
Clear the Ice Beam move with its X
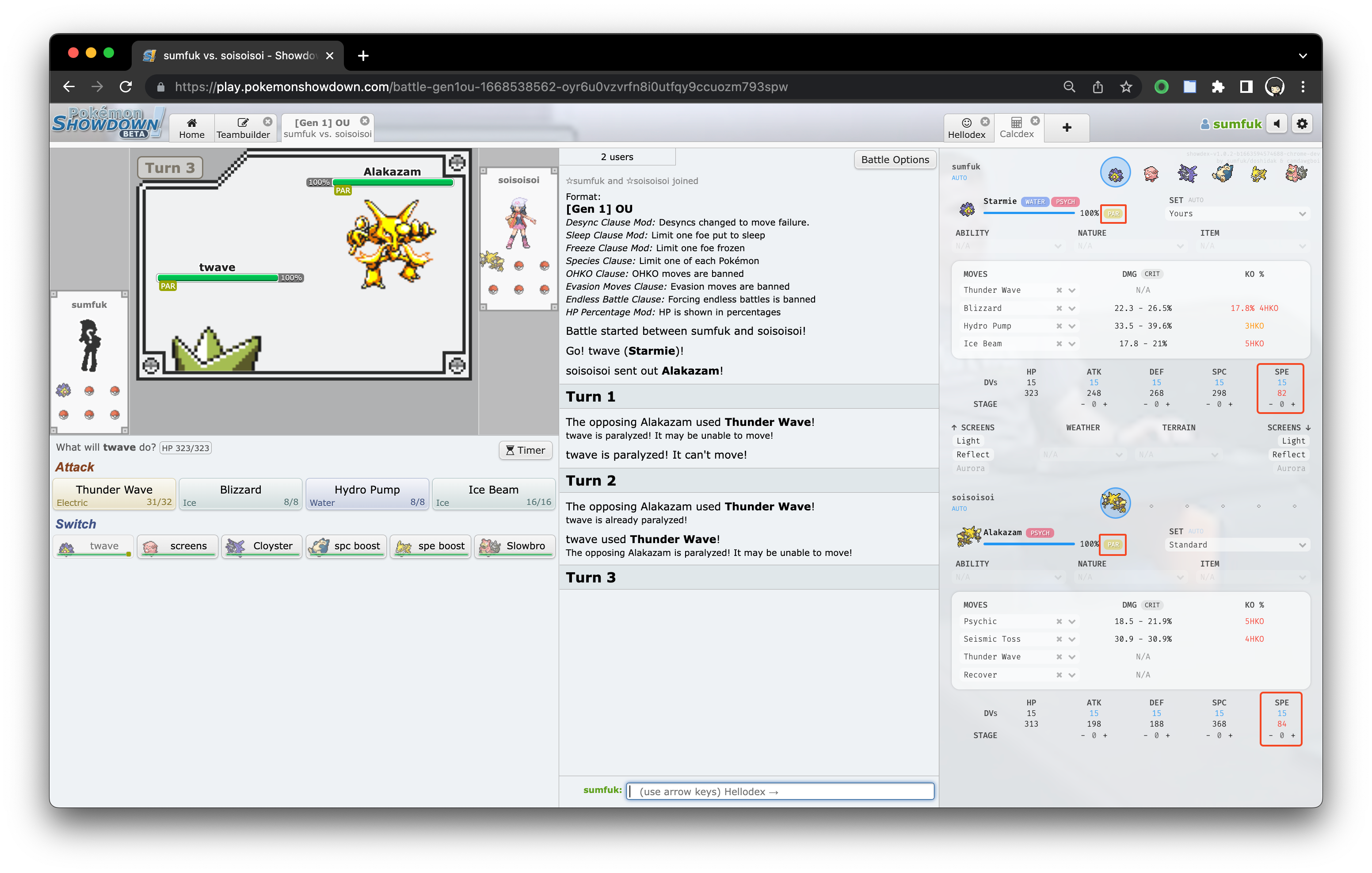pos(1059,344)
